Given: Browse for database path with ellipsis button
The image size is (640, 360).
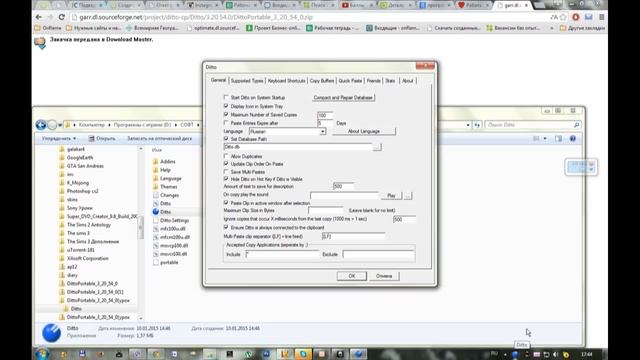Looking at the screenshot, I should [x=377, y=147].
